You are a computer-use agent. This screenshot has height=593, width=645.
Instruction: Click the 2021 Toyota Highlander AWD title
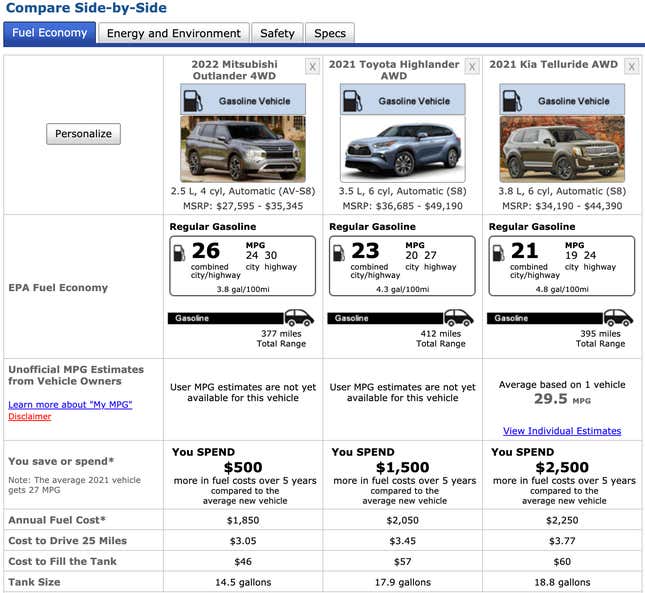(x=394, y=70)
